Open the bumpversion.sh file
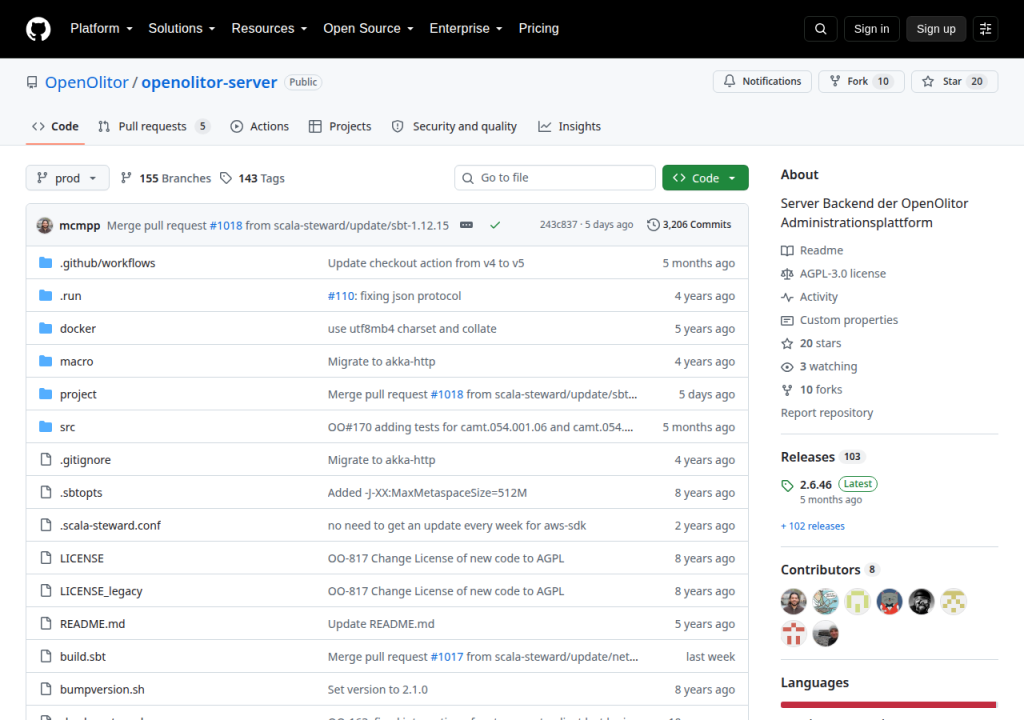1024x720 pixels. pyautogui.click(x=103, y=689)
